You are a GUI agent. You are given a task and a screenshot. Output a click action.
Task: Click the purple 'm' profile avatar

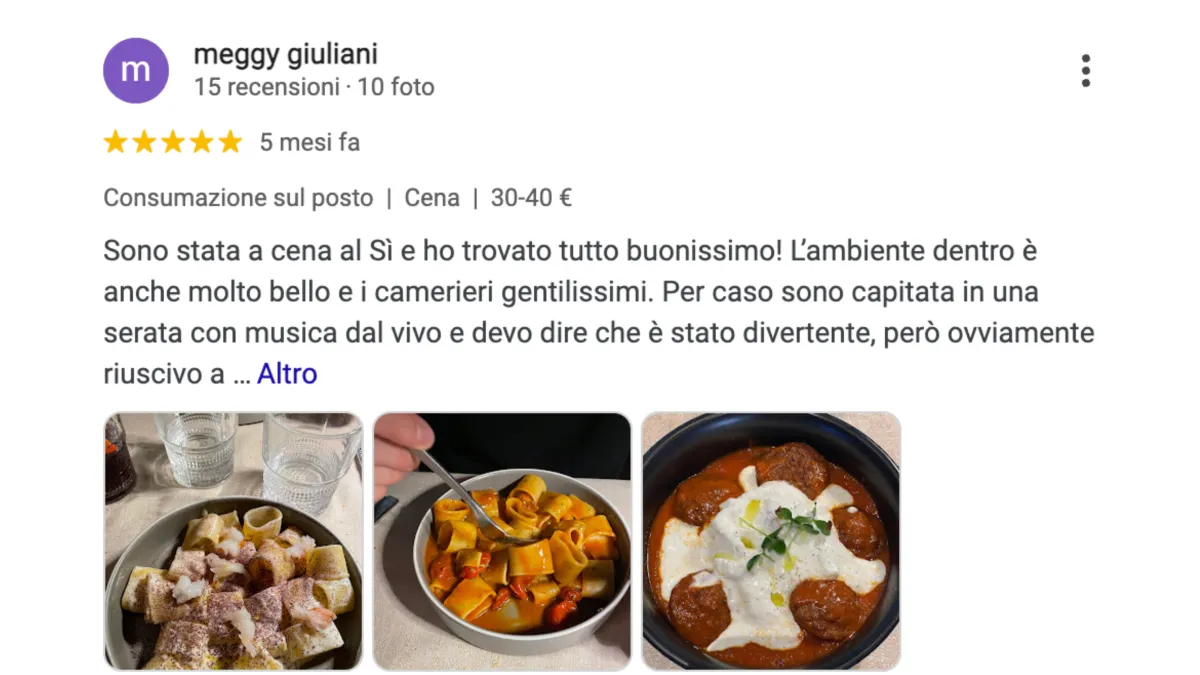(136, 71)
